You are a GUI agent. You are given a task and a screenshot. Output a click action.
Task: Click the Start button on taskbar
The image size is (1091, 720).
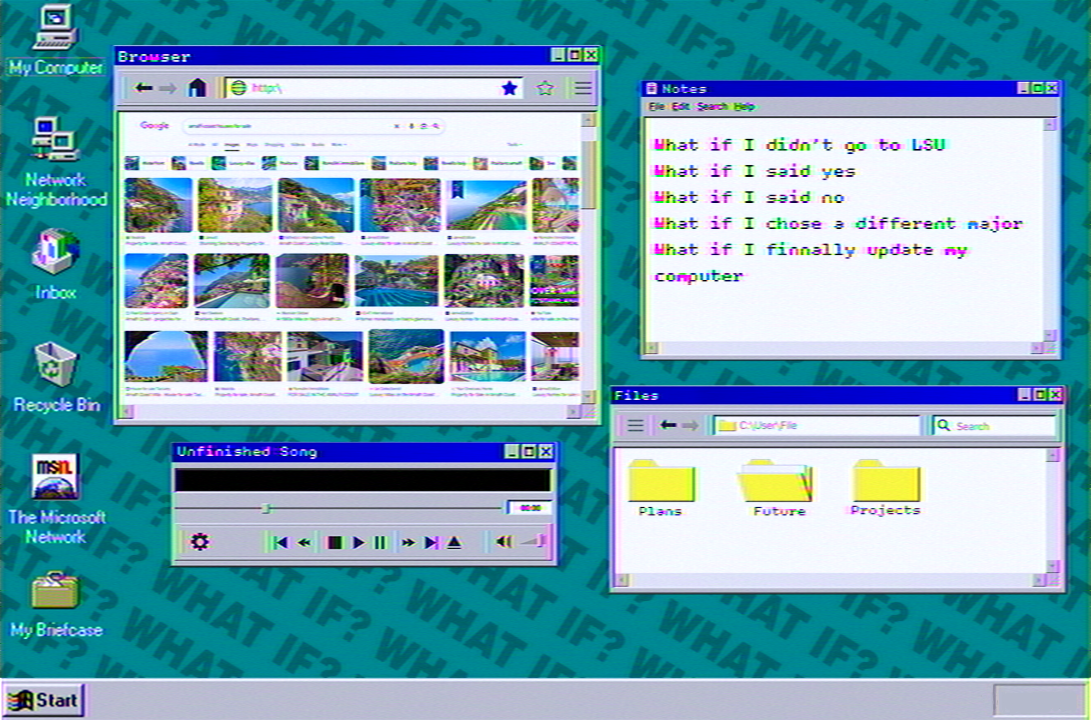pos(44,700)
